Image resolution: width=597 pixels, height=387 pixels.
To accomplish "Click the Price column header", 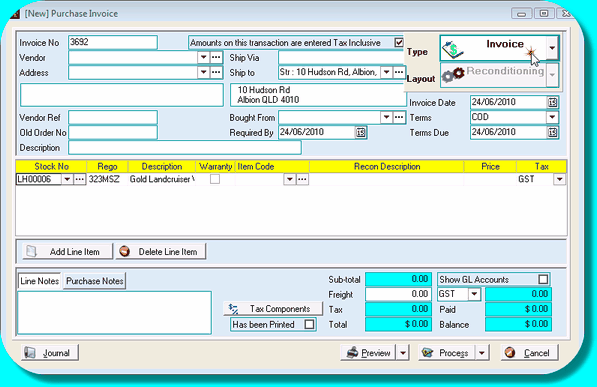I will click(x=490, y=166).
